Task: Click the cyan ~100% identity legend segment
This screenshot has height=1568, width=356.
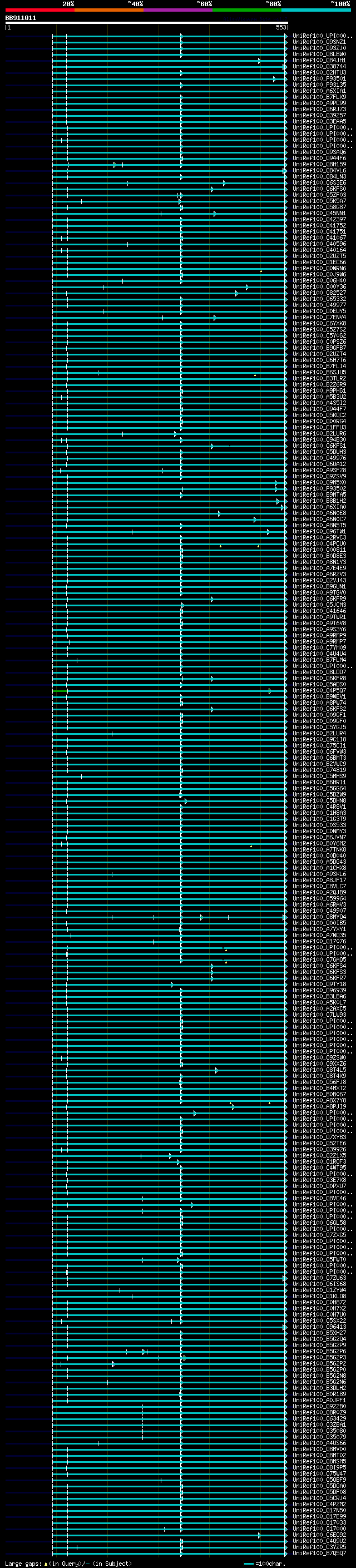Action: (x=316, y=10)
